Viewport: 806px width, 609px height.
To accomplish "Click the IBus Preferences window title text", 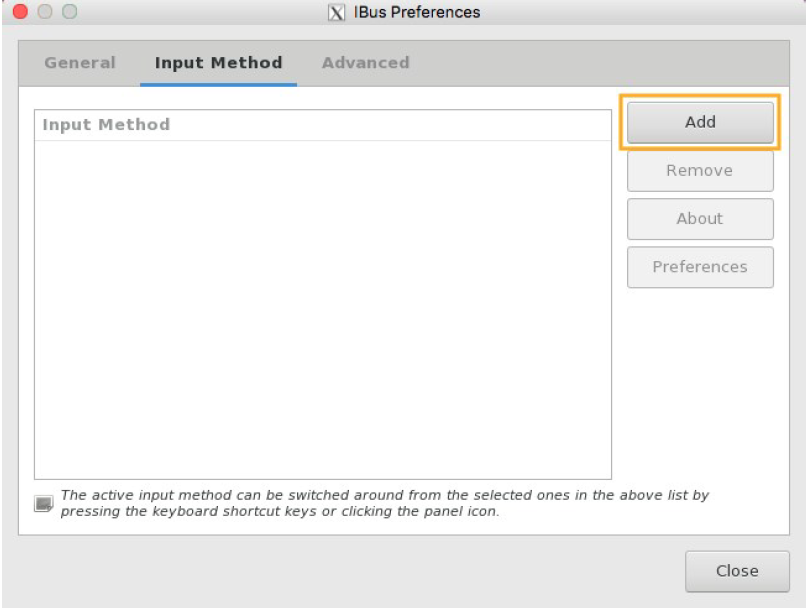I will point(417,13).
